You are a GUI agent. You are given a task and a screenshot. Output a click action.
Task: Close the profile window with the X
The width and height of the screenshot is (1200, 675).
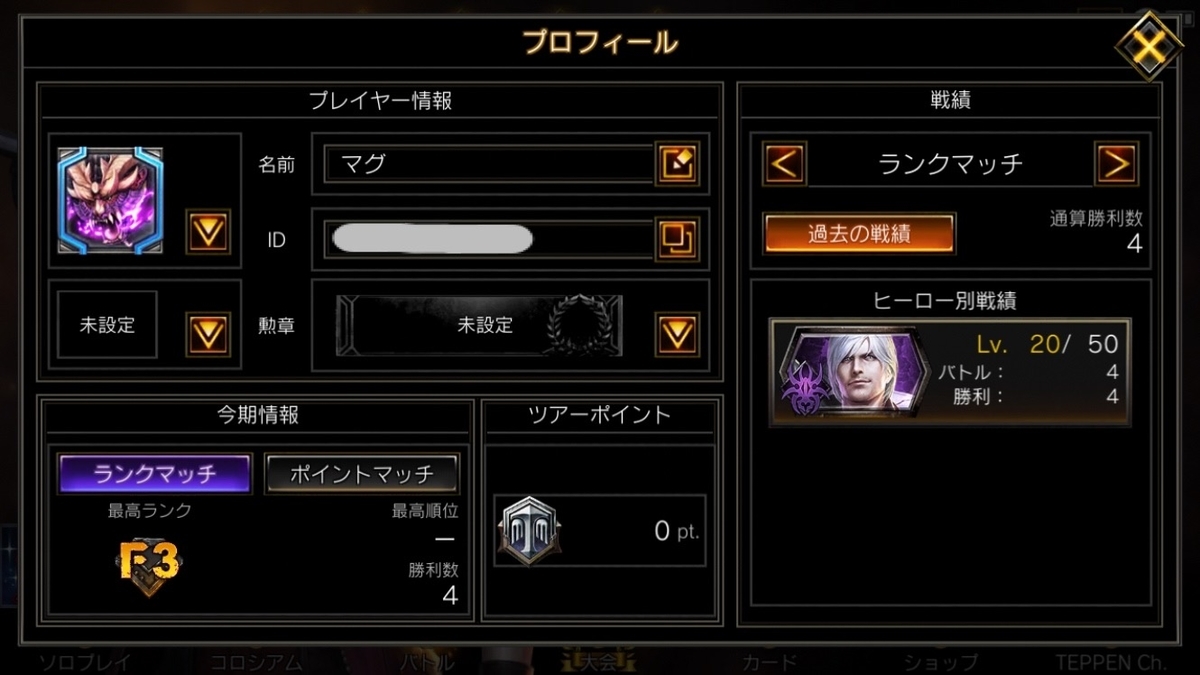[x=1149, y=45]
